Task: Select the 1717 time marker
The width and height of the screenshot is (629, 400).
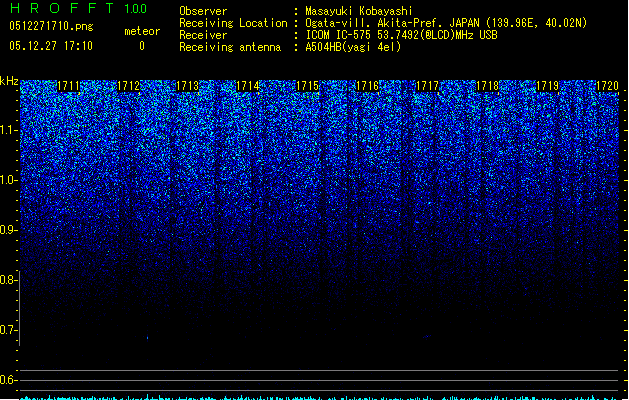Action: [x=427, y=86]
